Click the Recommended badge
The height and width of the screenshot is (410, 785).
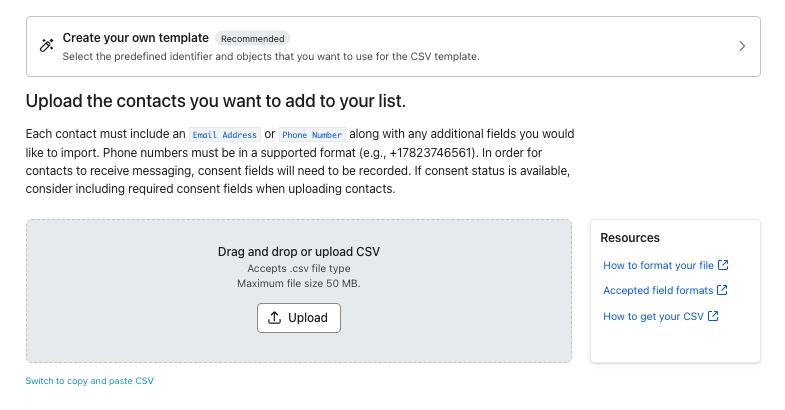pos(253,39)
